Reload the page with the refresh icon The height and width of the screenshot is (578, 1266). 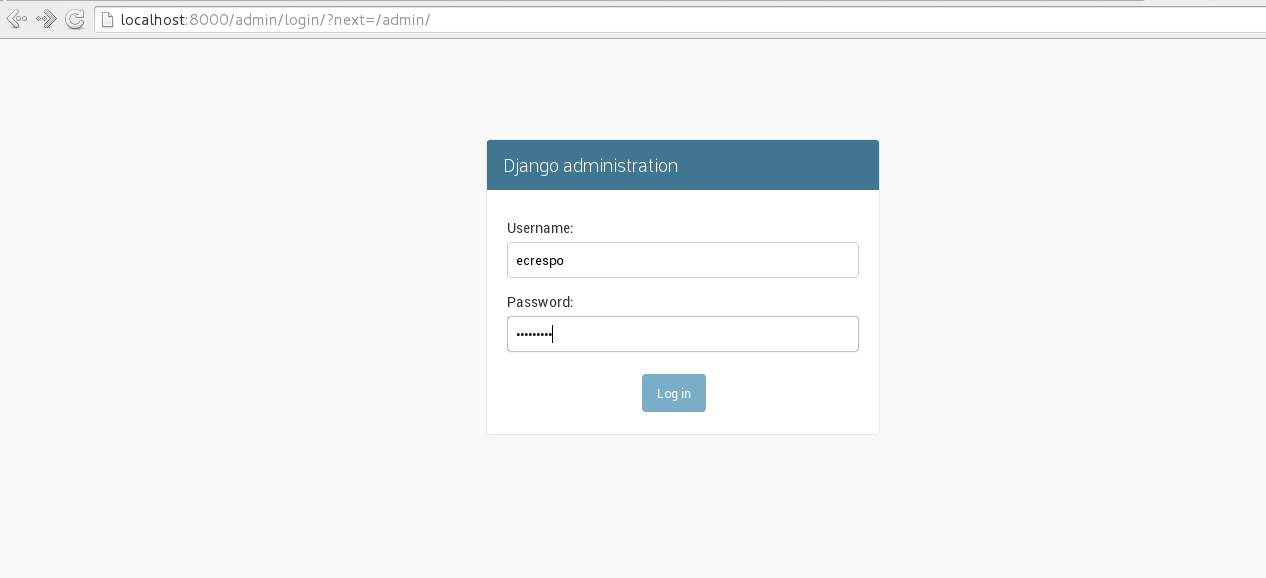[x=75, y=19]
